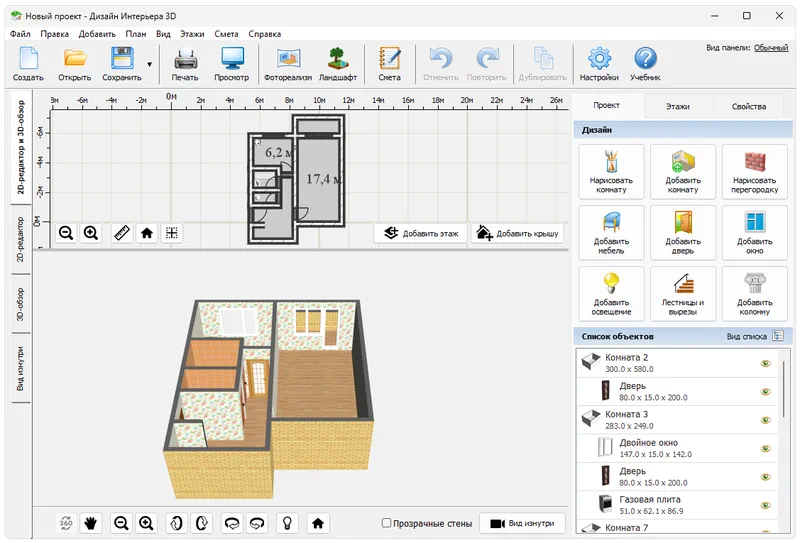The image size is (800, 543).
Task: Select Комната 3 in the object list
Action: [627, 414]
